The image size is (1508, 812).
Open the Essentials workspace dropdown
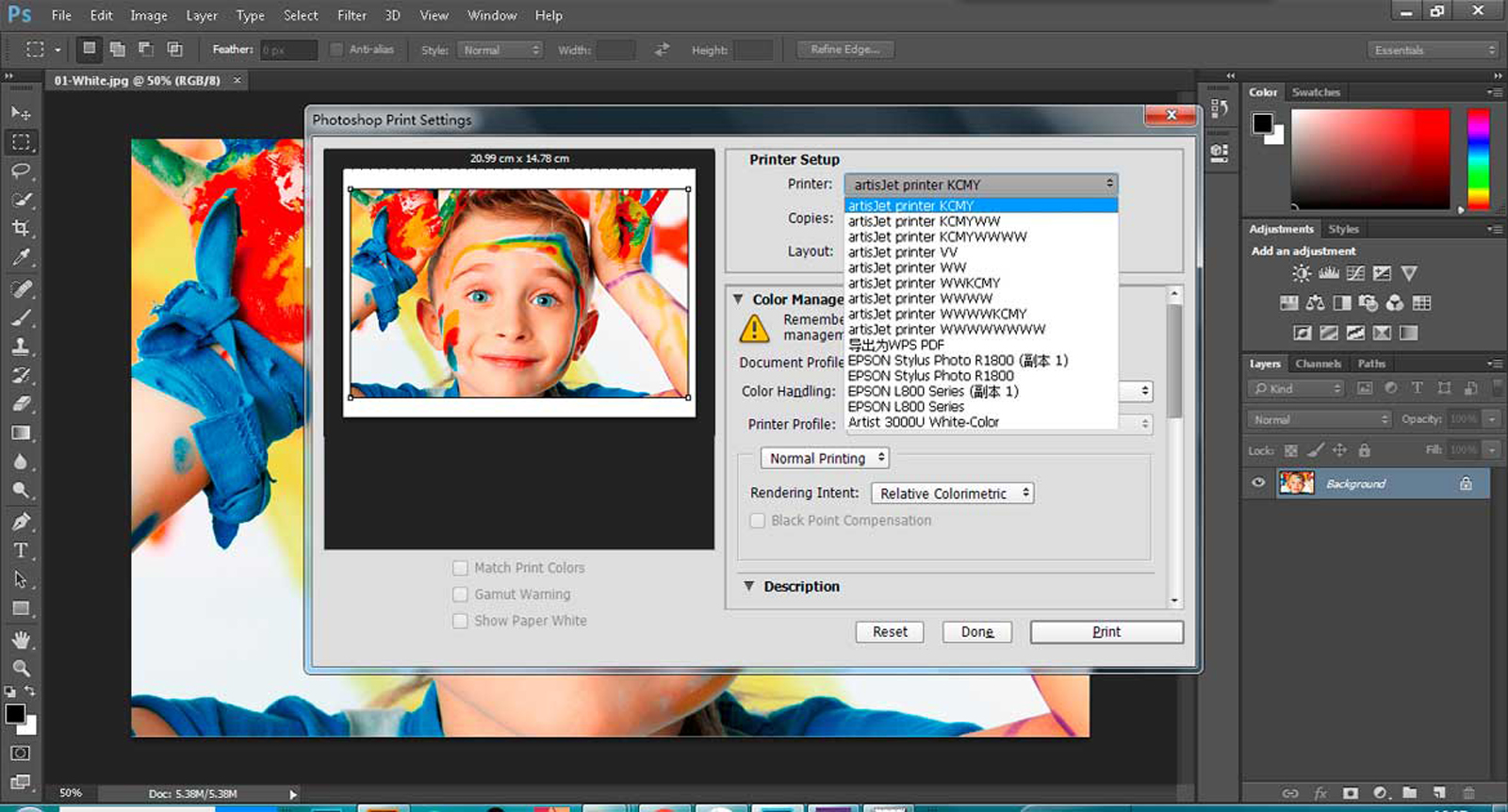[1434, 50]
